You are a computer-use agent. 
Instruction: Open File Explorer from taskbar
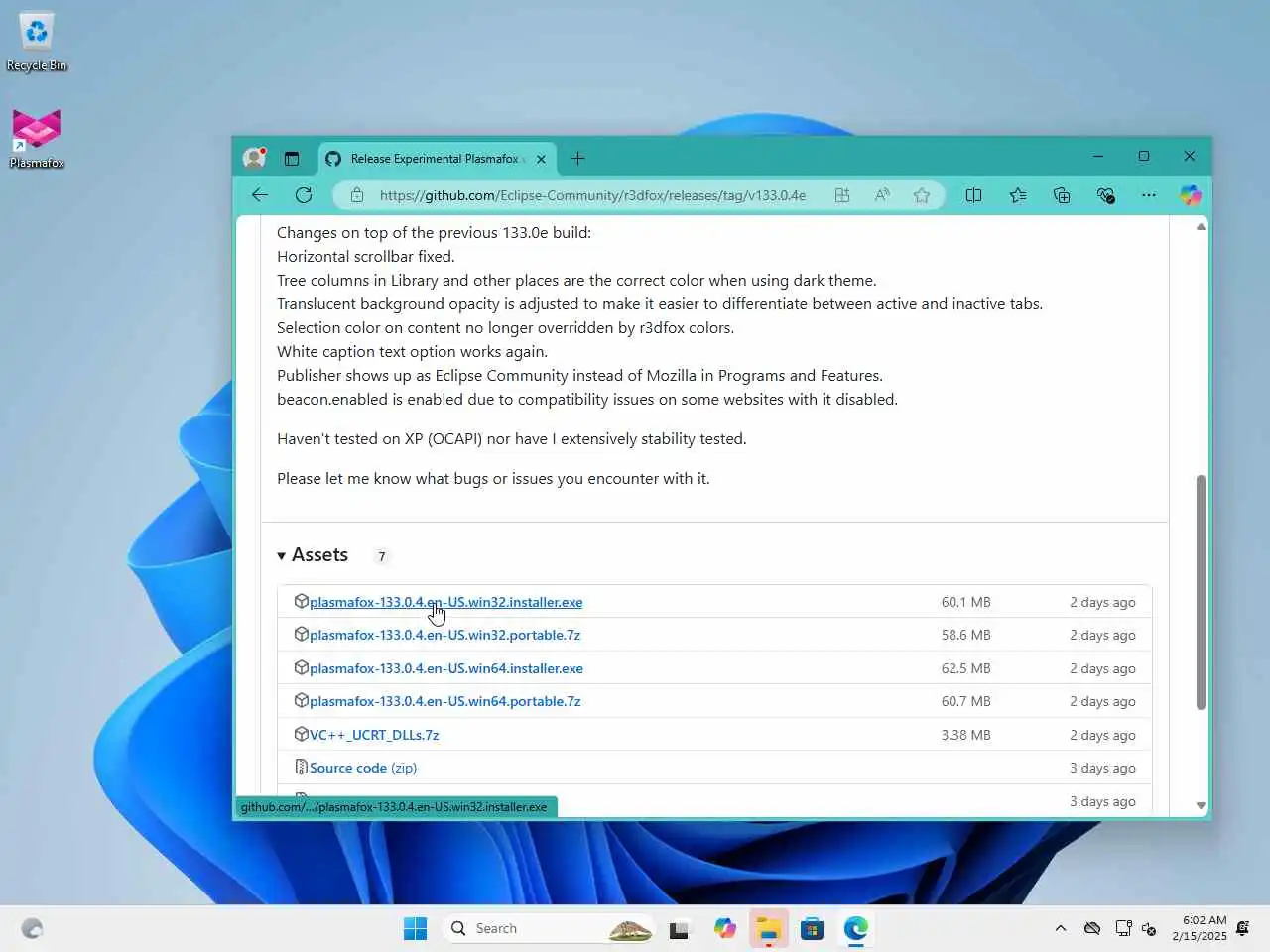click(769, 928)
